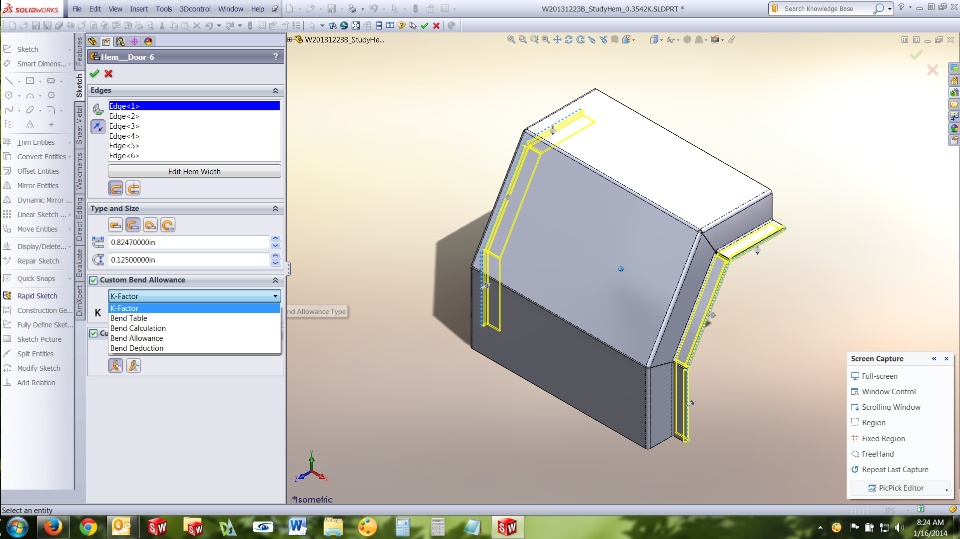
Task: Click the hem length input field
Action: pyautogui.click(x=189, y=243)
